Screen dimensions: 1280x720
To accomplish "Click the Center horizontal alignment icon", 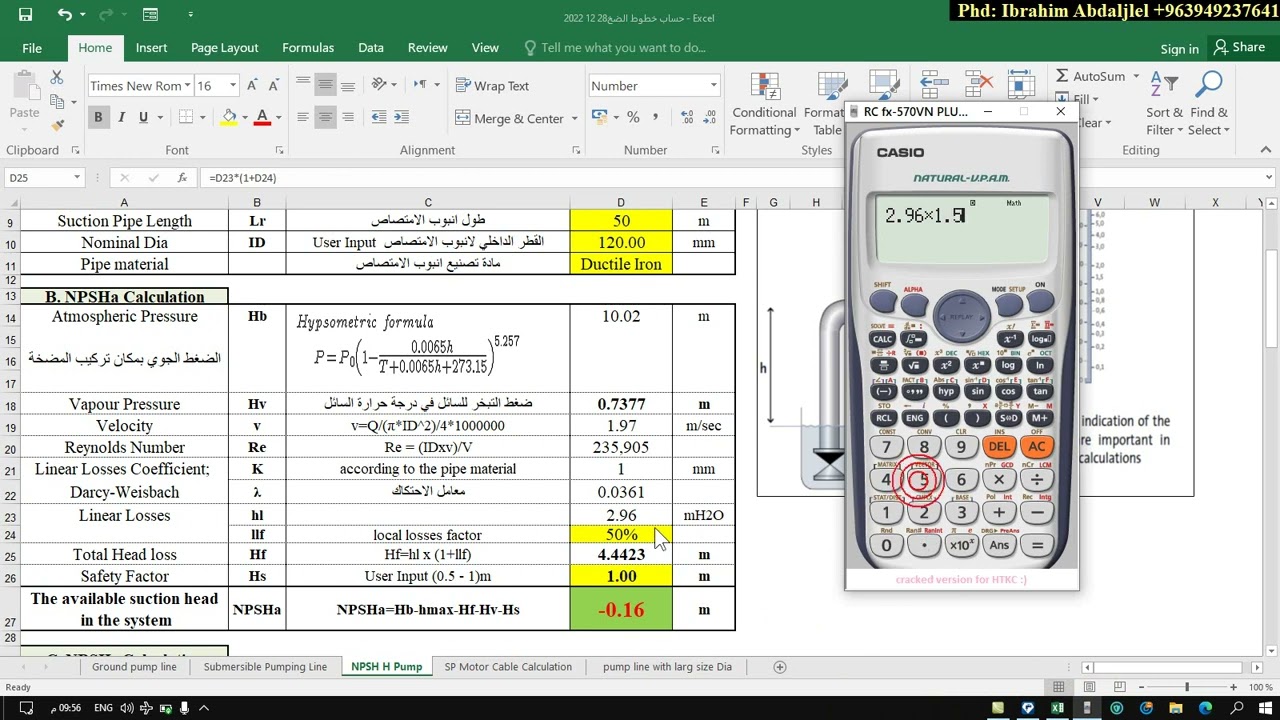I will click(325, 118).
